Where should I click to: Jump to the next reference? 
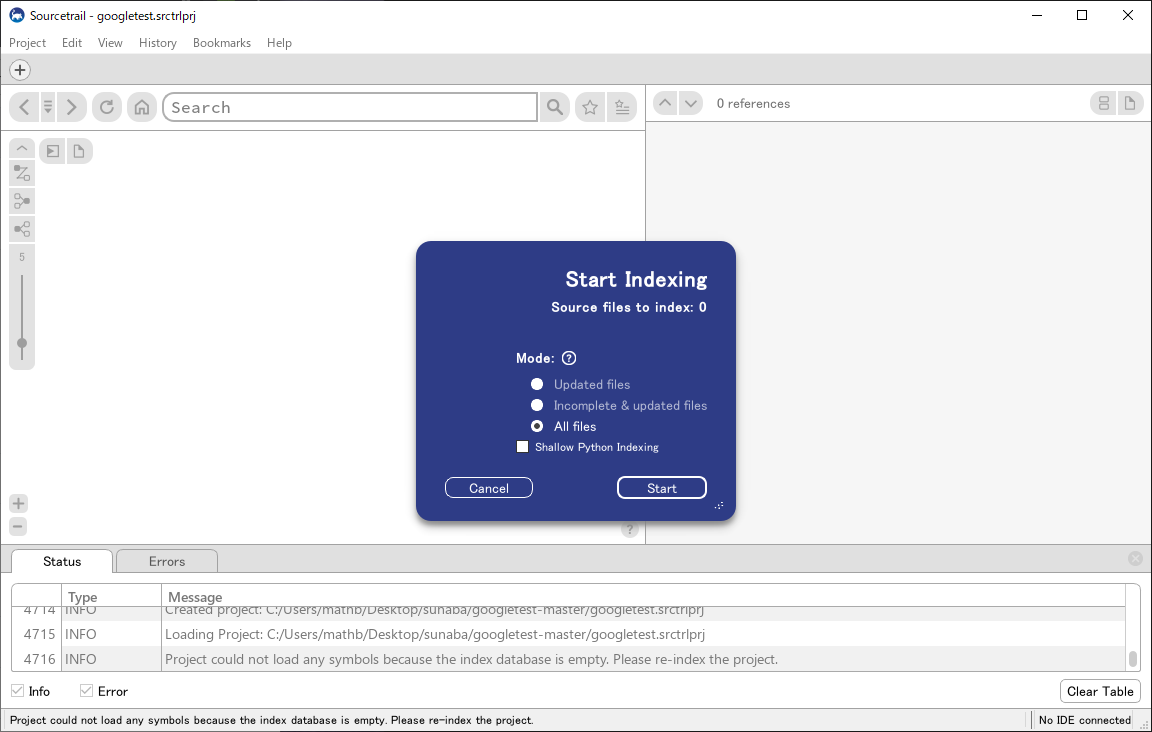[691, 103]
